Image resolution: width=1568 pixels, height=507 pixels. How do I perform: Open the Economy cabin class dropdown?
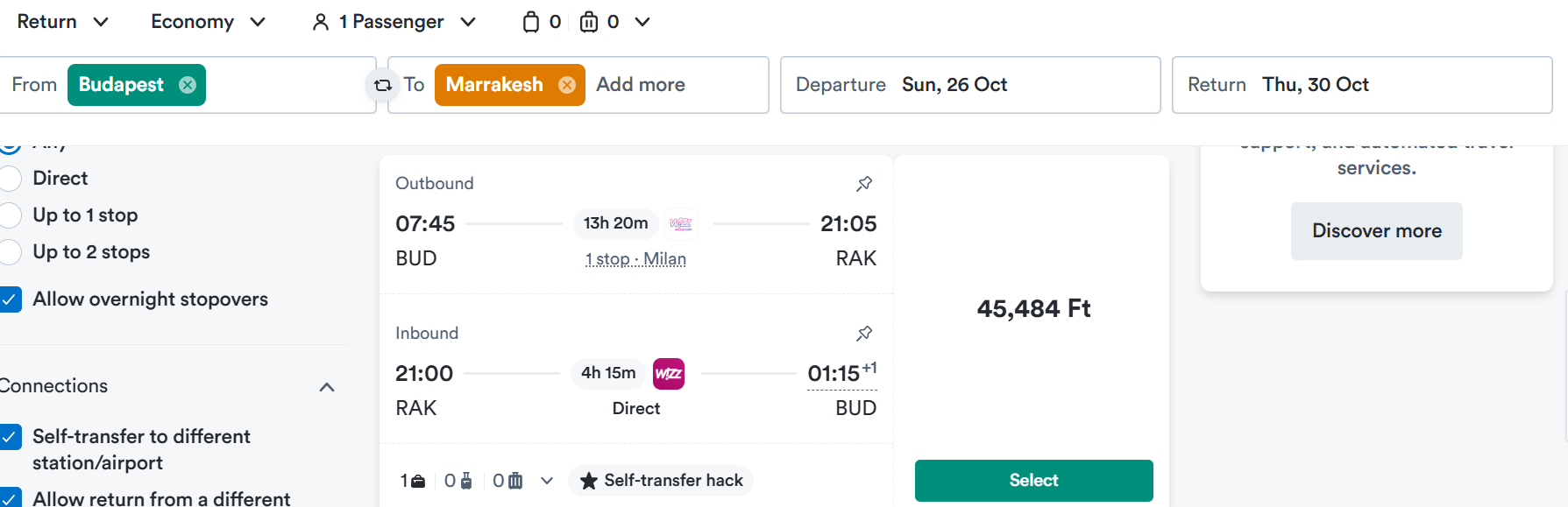coord(208,22)
